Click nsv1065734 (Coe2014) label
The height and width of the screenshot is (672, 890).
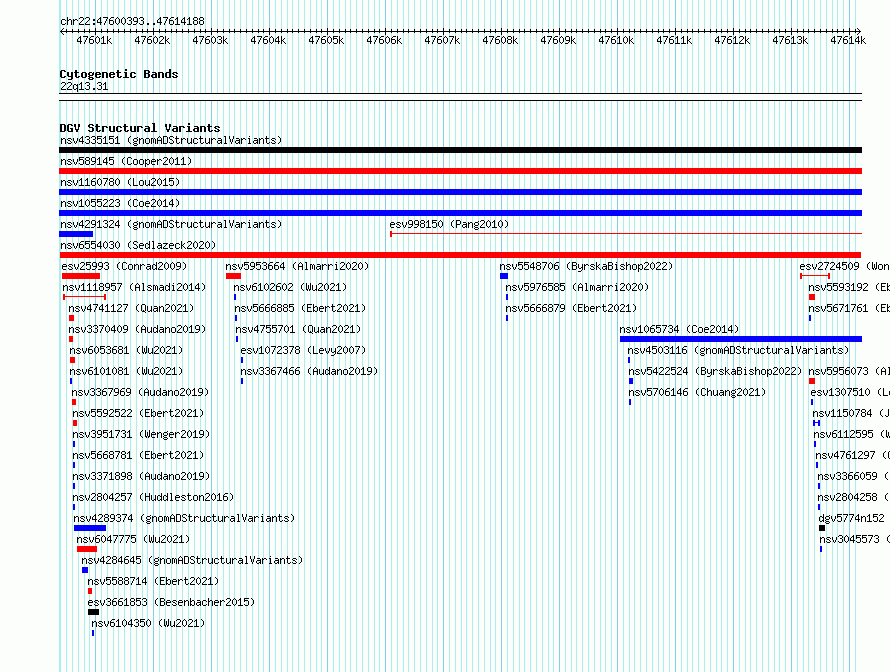tap(679, 329)
